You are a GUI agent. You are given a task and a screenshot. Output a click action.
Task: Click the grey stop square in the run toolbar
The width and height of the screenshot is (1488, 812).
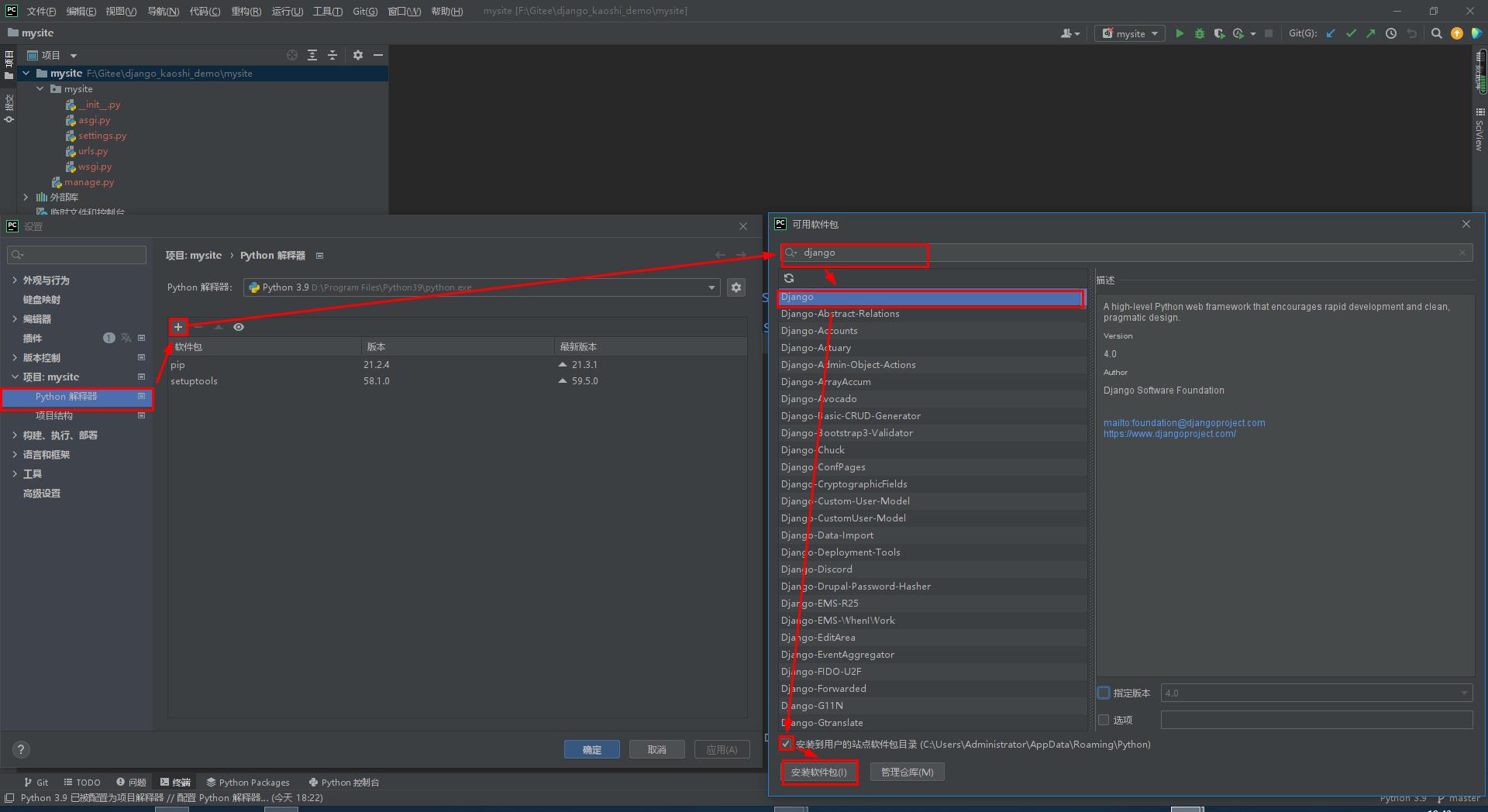pos(1269,33)
